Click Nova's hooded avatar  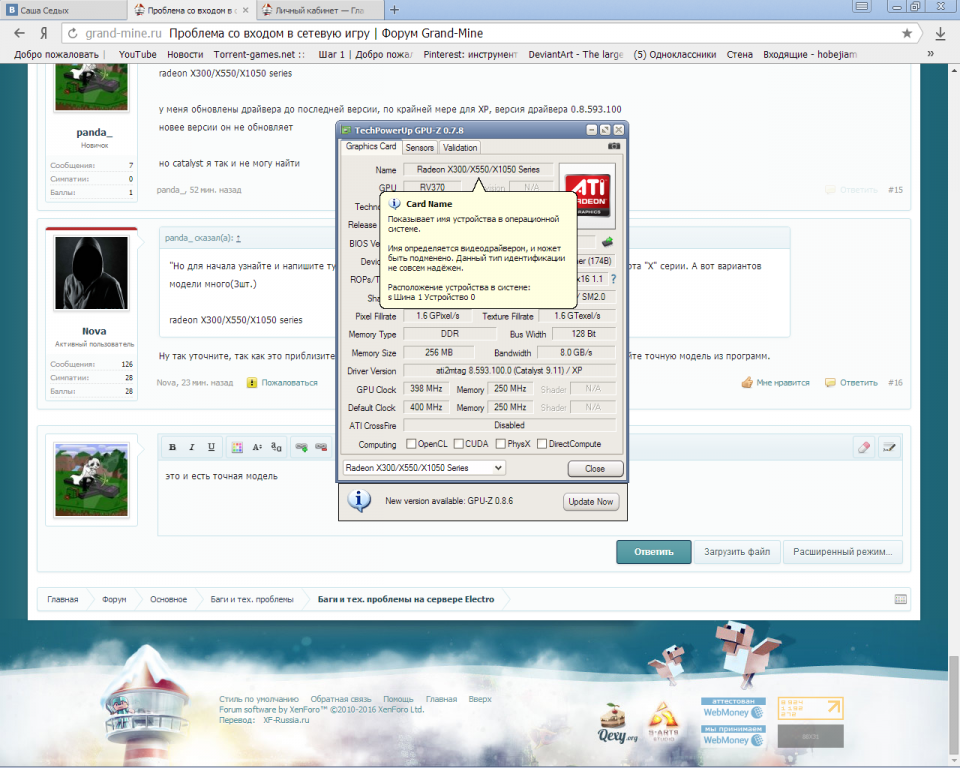click(92, 273)
